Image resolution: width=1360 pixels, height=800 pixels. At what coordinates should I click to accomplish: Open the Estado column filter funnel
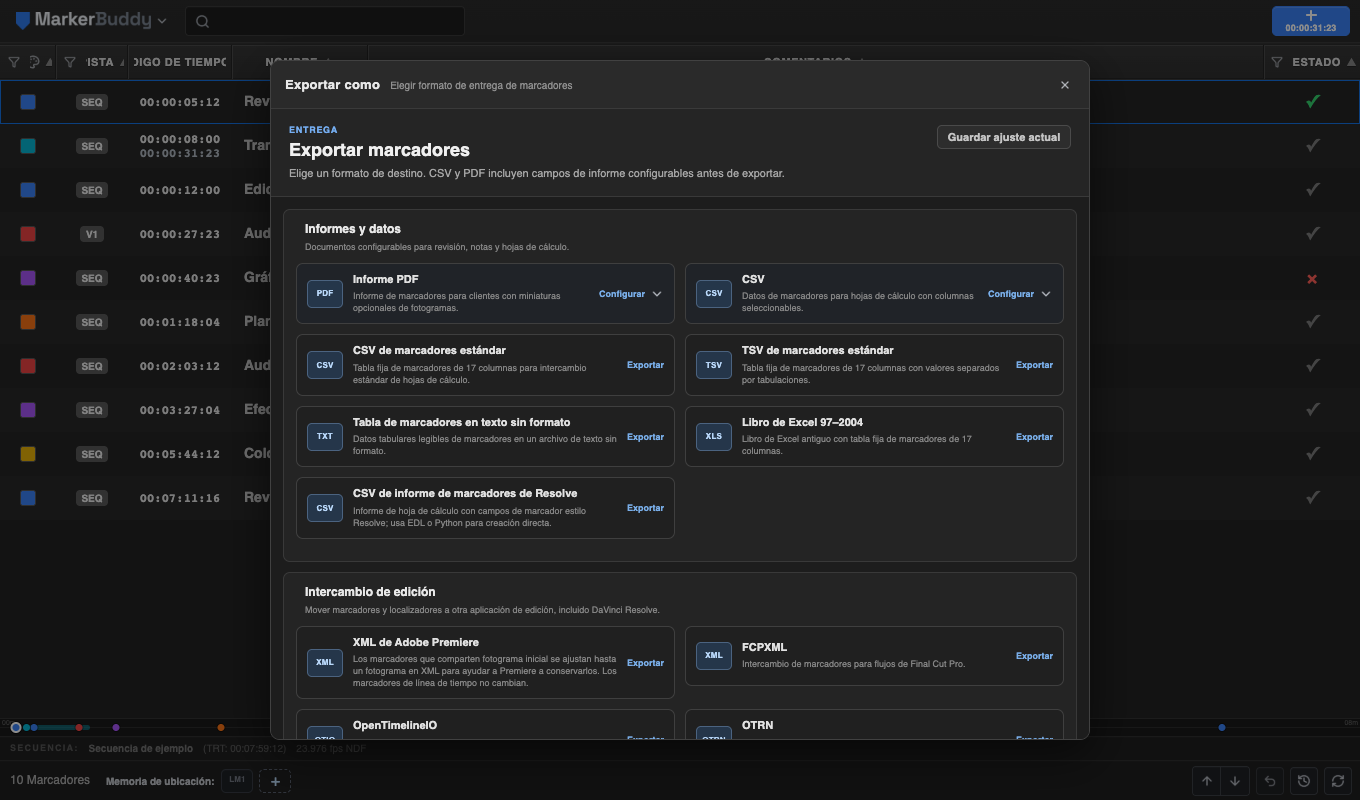point(1277,62)
